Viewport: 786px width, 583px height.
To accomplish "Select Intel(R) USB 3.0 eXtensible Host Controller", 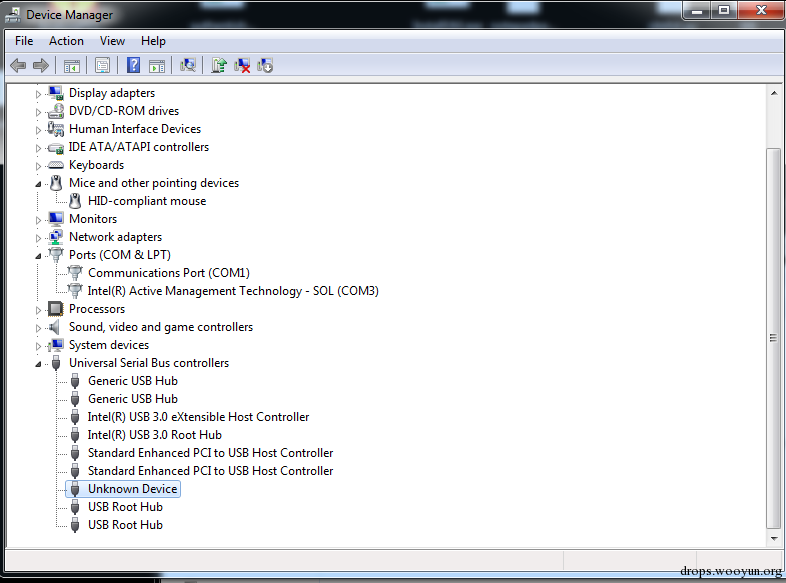I will [x=198, y=417].
